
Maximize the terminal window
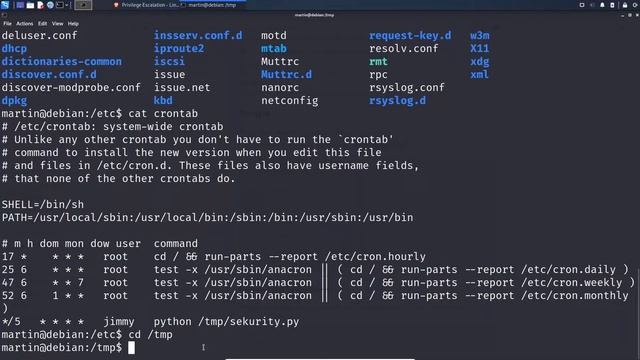click(630, 15)
